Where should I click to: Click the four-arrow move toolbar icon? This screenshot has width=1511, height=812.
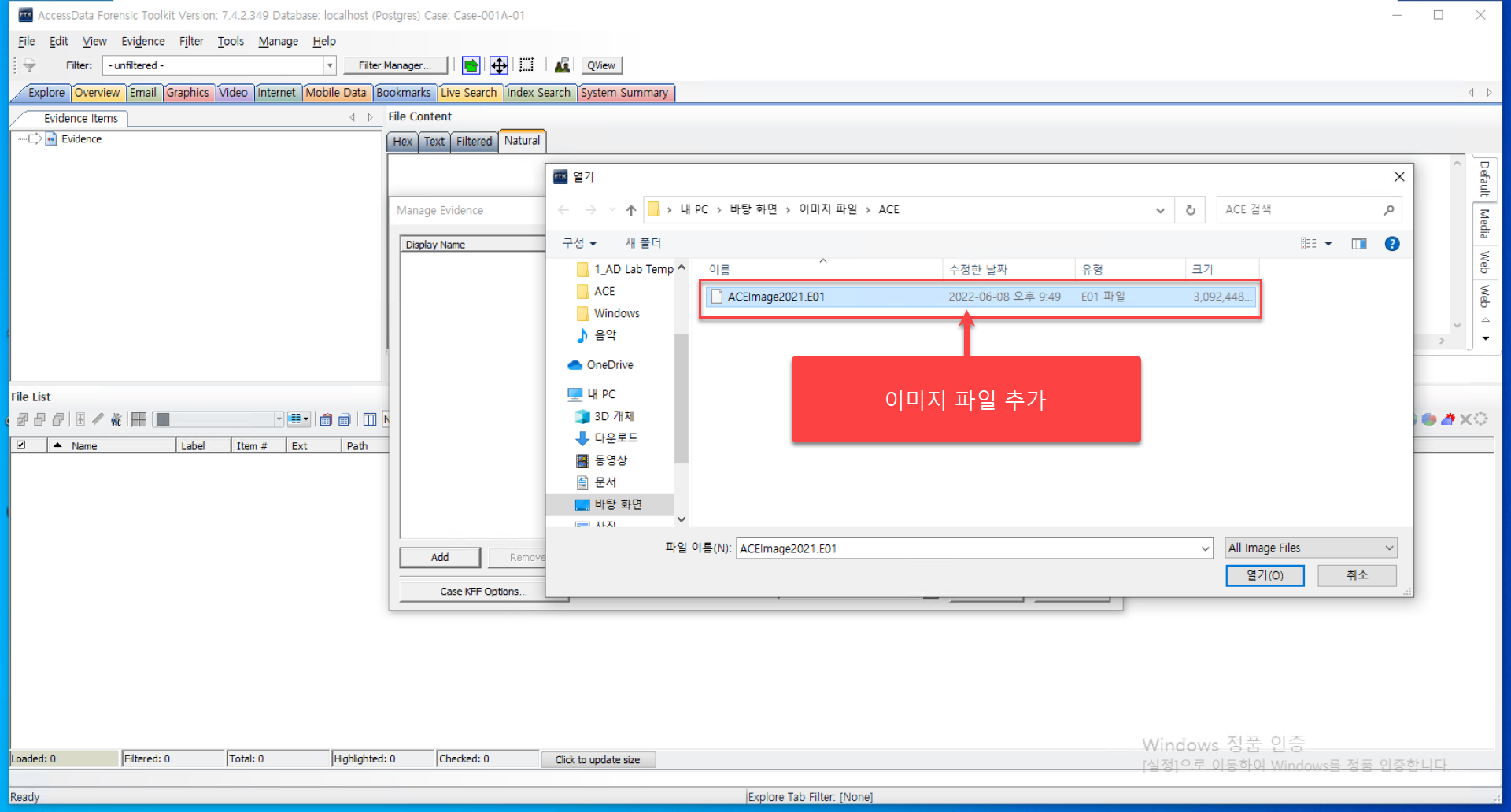499,65
